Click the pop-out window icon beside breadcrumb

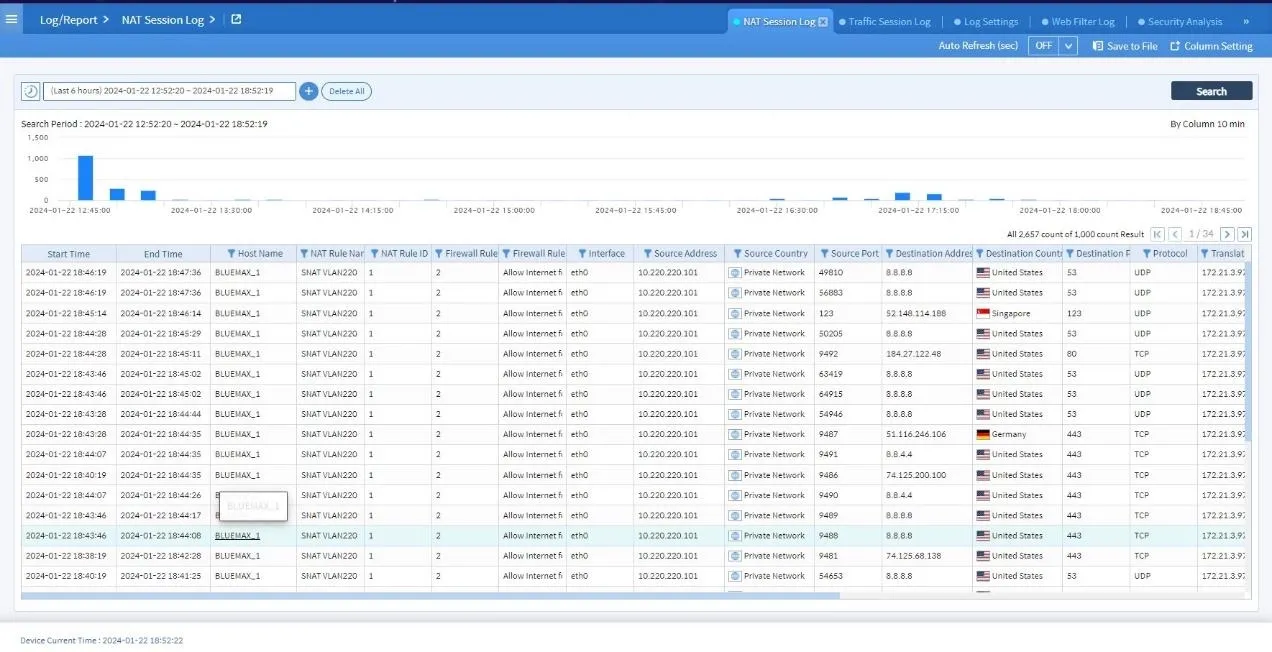pos(236,19)
